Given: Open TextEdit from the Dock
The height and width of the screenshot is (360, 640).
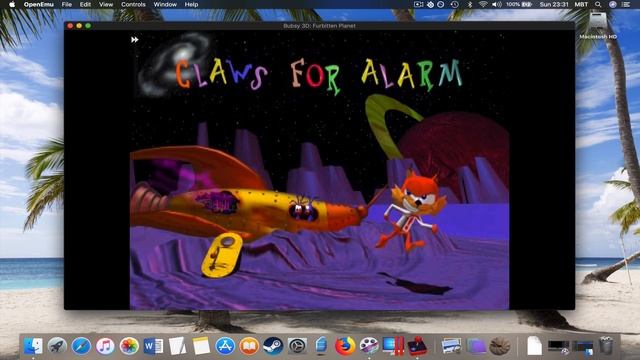Looking at the screenshot, I should click(177, 346).
